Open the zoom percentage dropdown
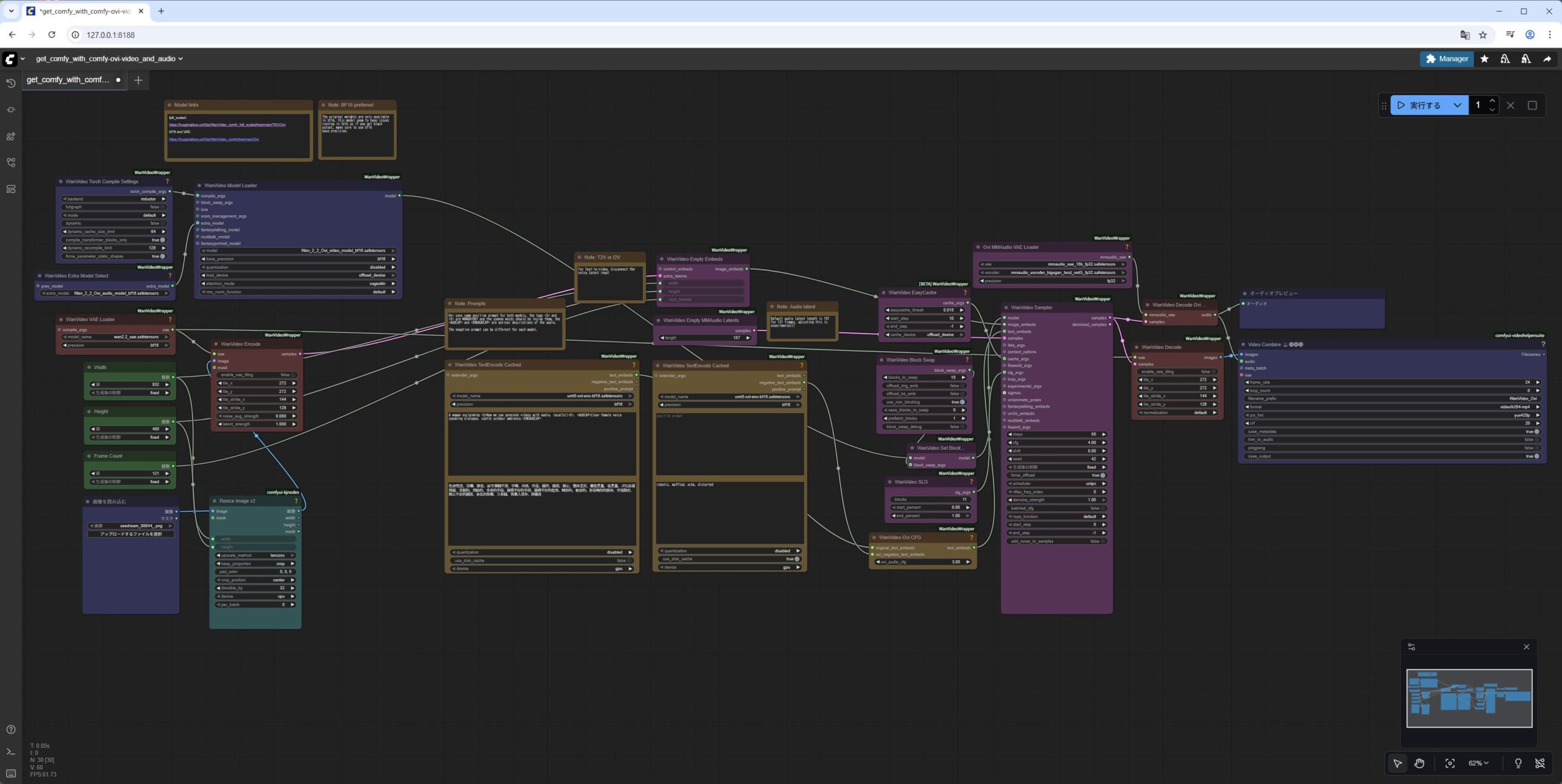Screen dimensions: 1562x784 click(1478, 763)
